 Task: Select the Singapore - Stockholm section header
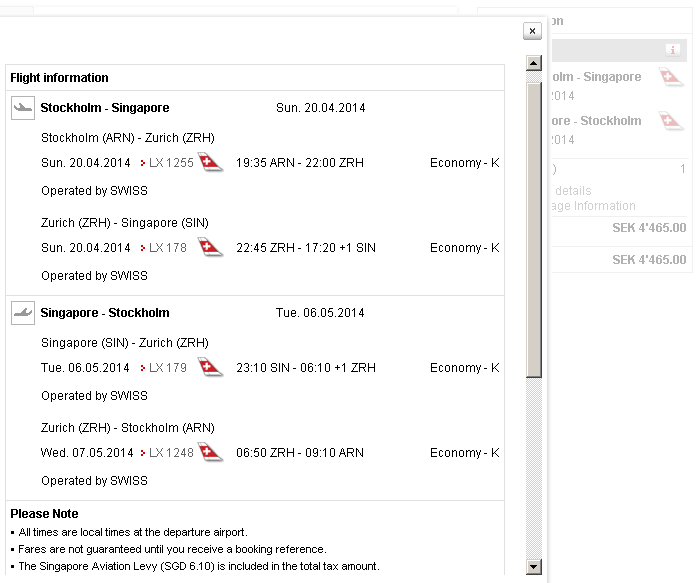(x=105, y=313)
